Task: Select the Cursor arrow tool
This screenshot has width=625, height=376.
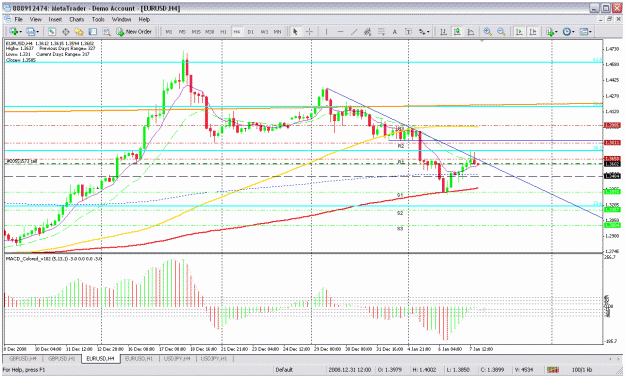Action: point(295,31)
